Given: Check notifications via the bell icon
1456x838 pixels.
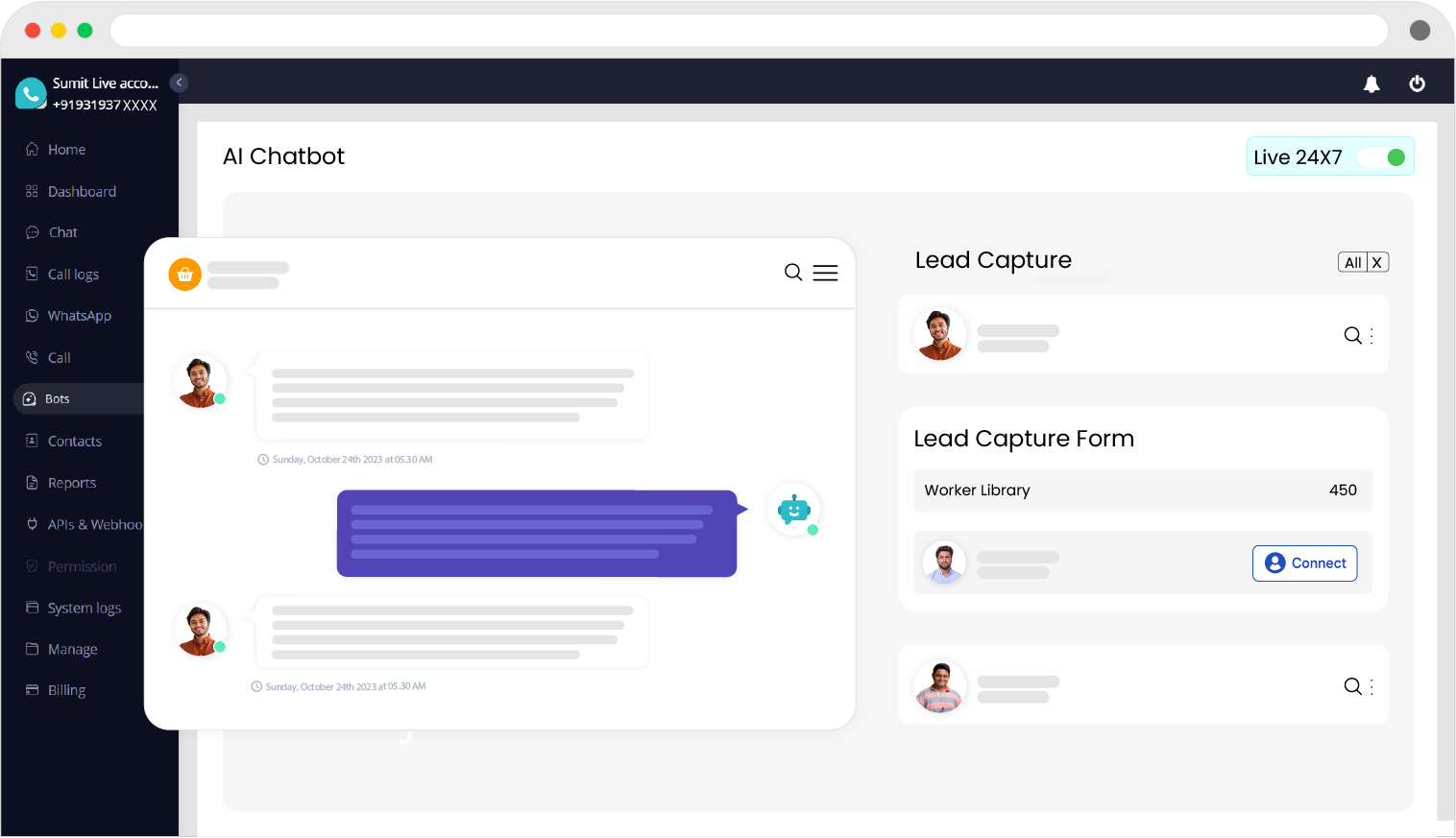Looking at the screenshot, I should (x=1371, y=84).
